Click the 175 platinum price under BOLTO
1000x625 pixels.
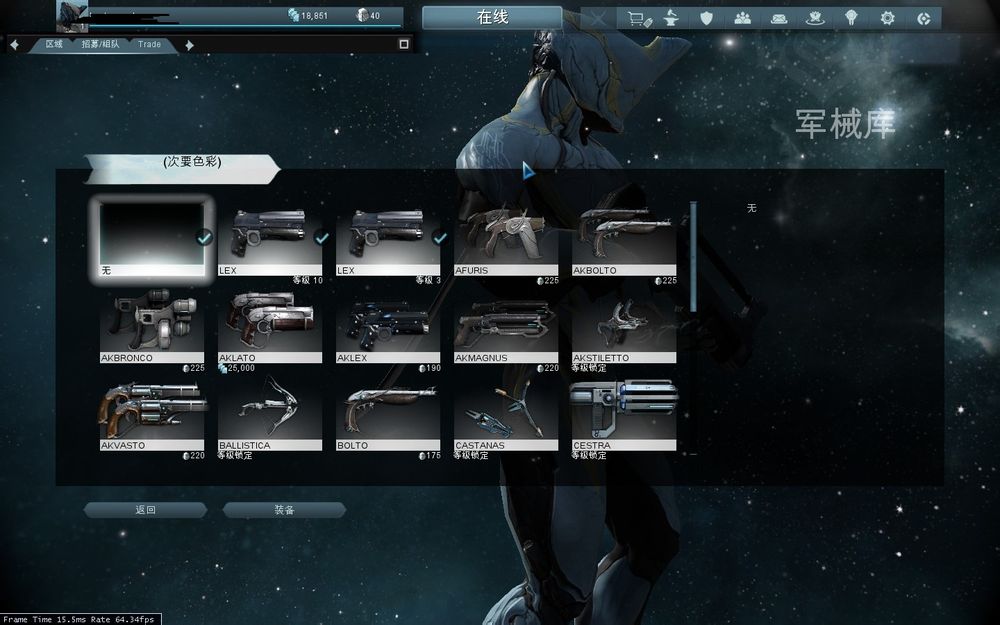[x=433, y=455]
